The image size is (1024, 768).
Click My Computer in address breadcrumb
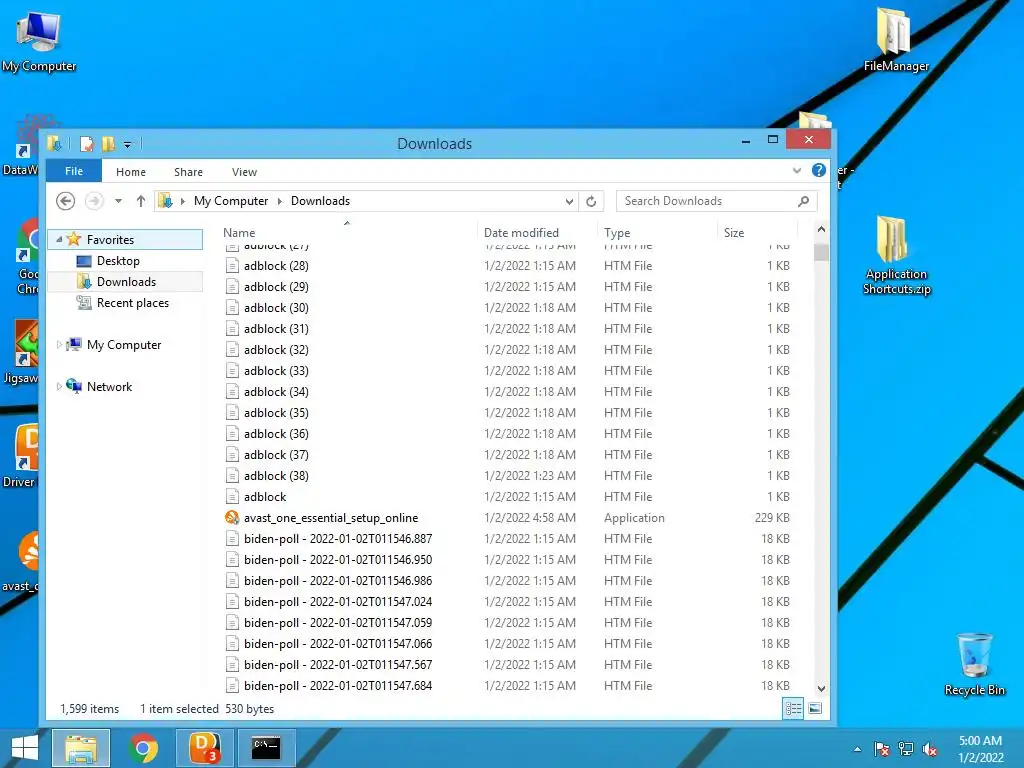(231, 201)
